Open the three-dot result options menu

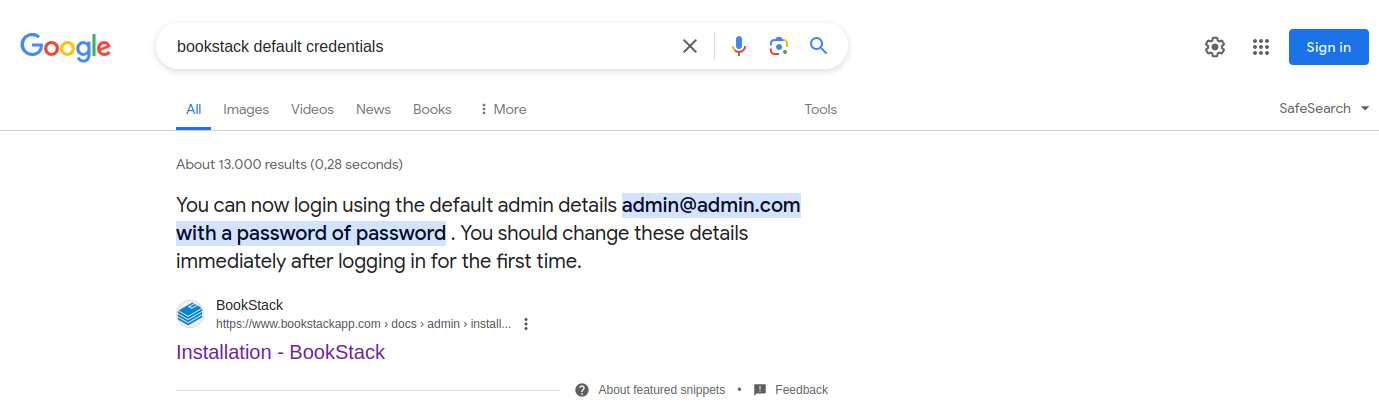click(526, 324)
